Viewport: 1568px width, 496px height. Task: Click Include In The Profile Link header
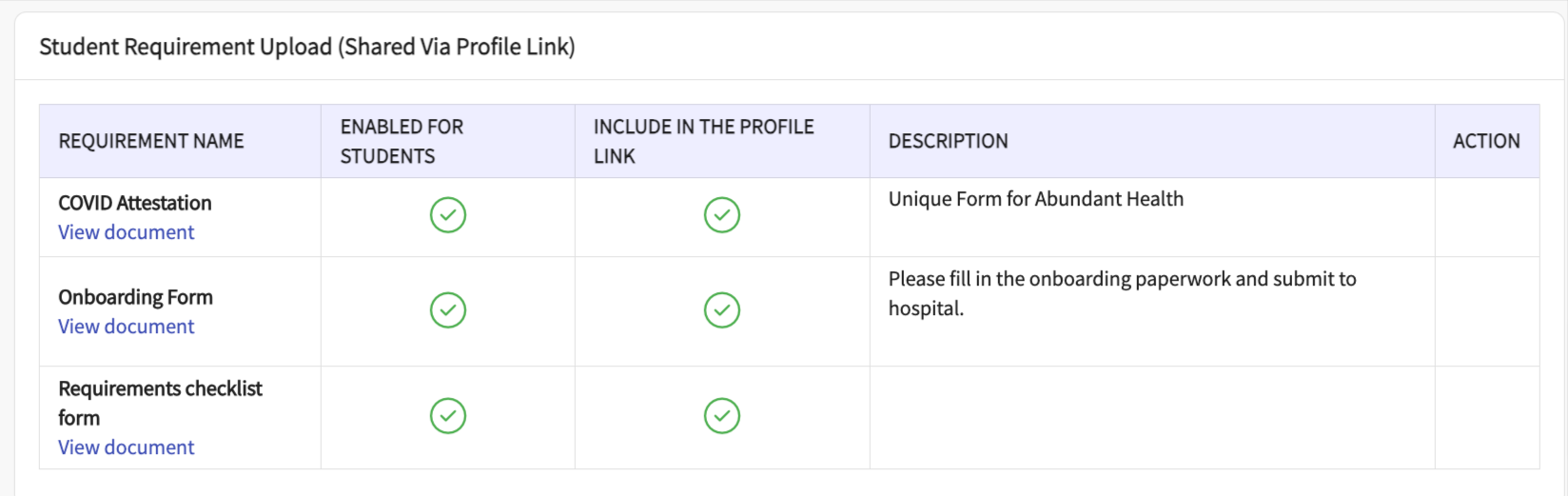click(703, 142)
